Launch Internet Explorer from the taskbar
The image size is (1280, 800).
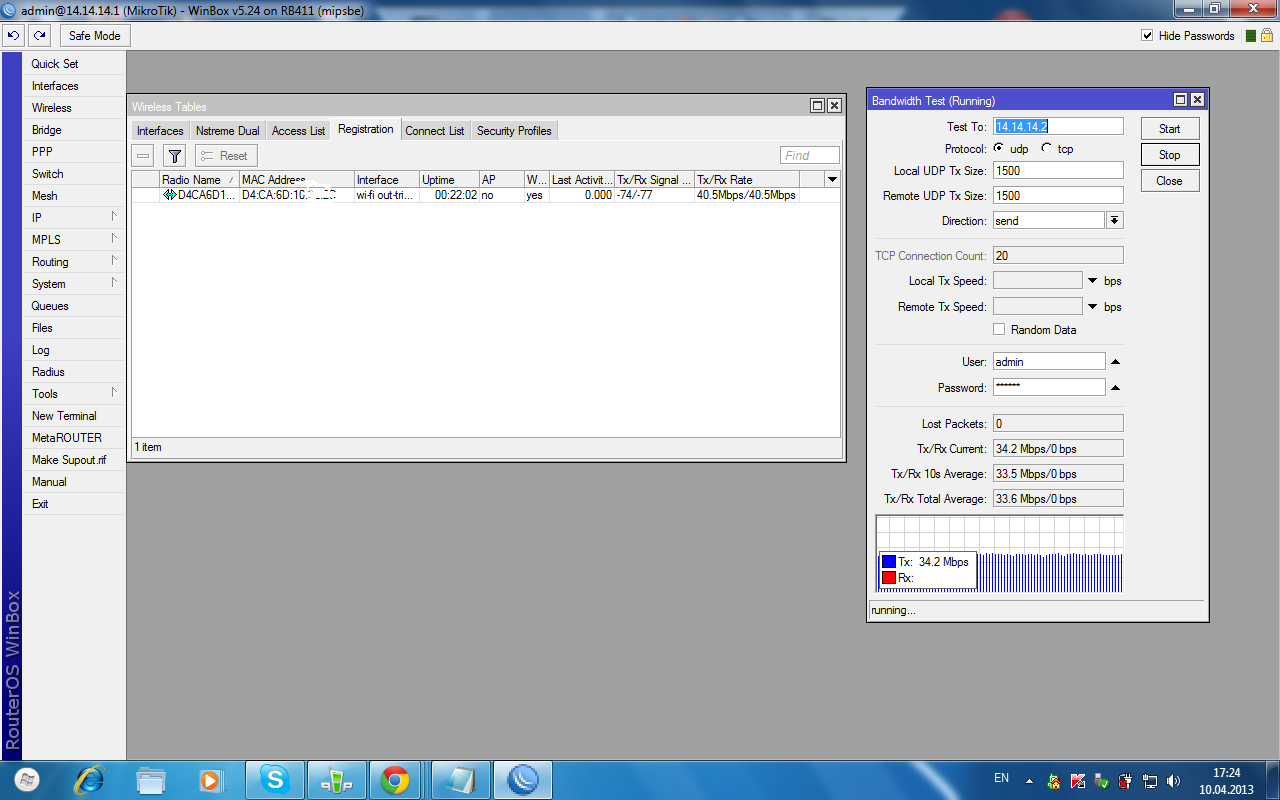pos(90,780)
